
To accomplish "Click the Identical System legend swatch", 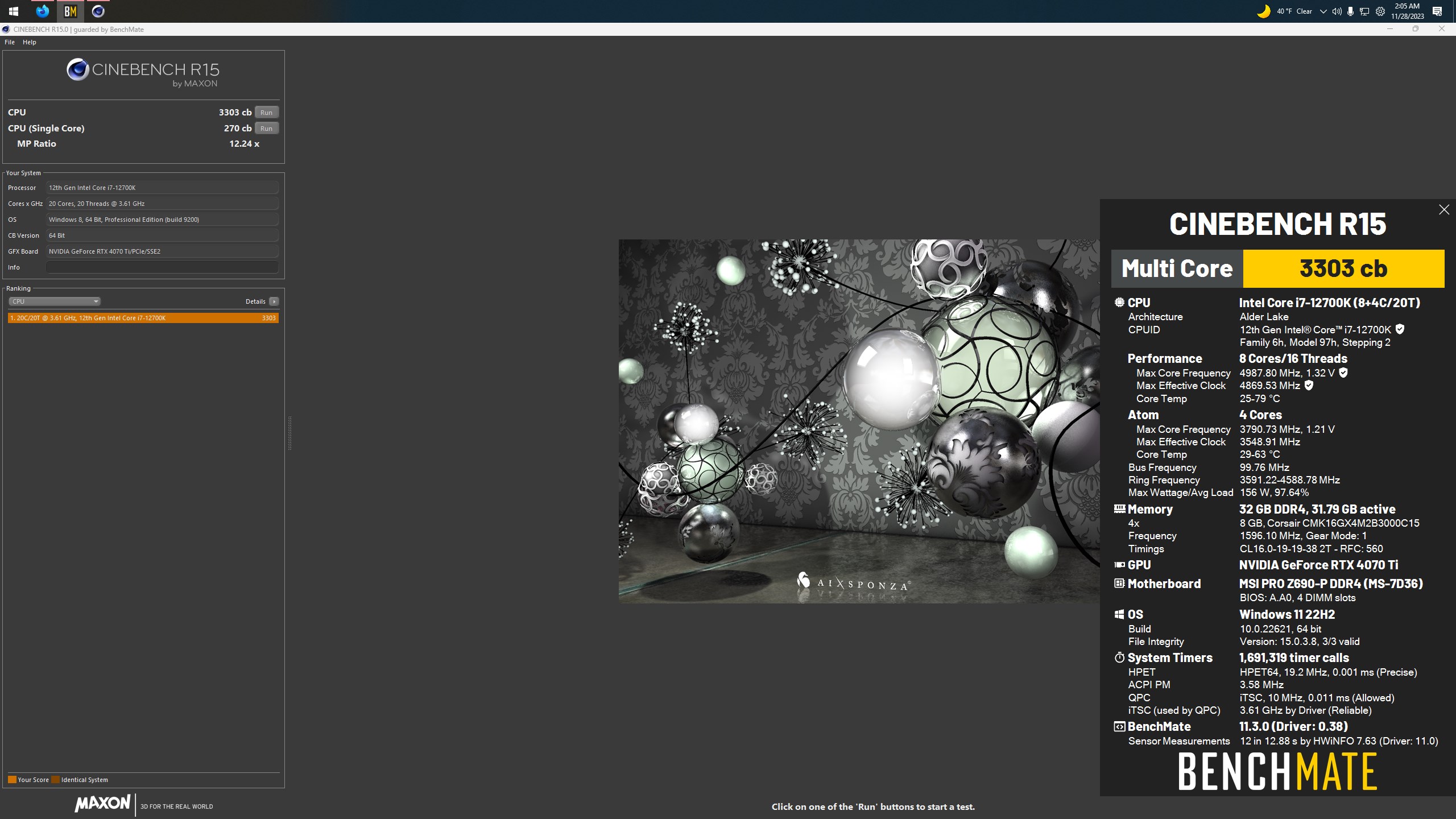I will [55, 780].
